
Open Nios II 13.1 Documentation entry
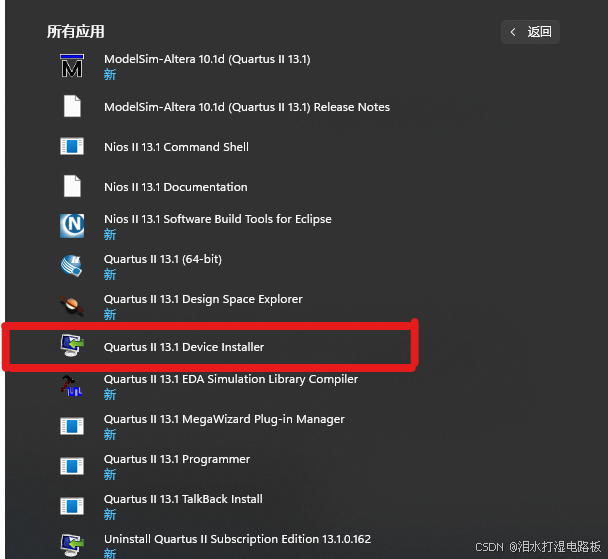point(176,187)
